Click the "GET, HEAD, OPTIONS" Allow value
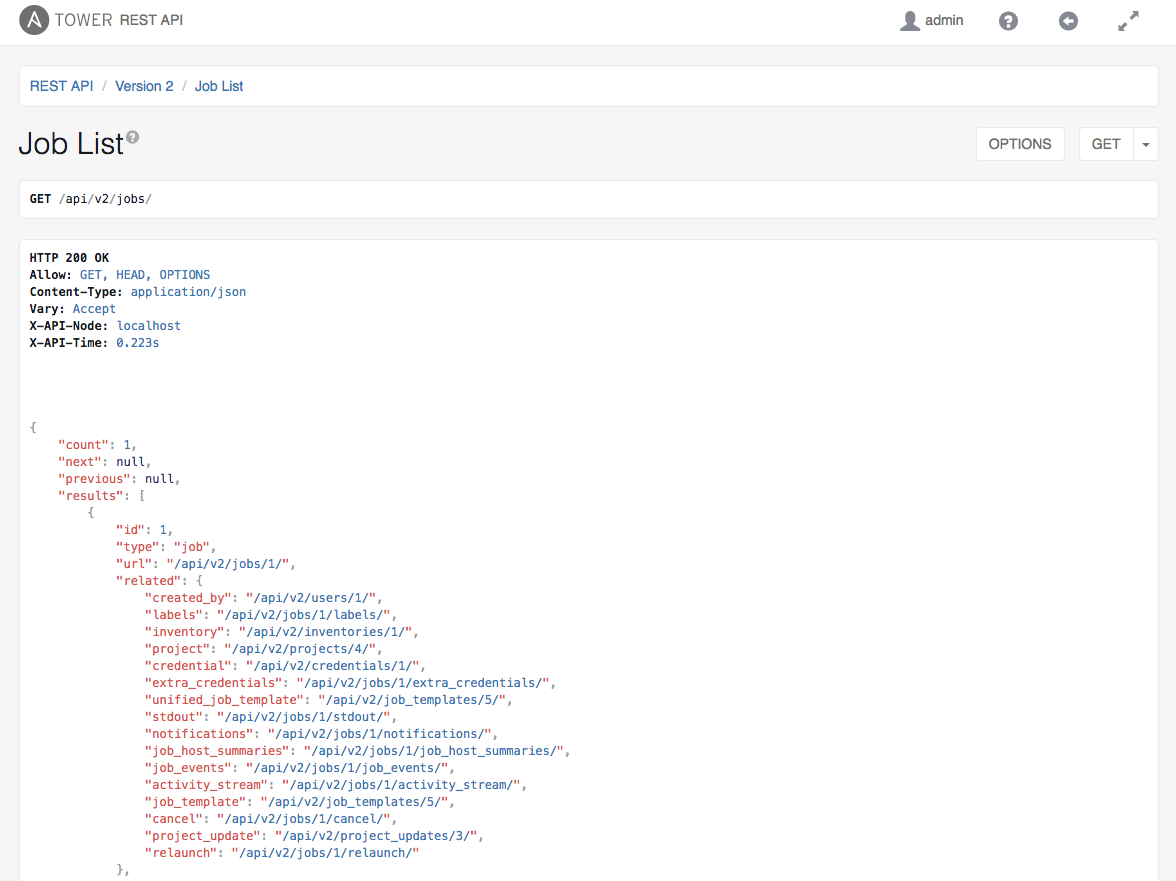Image resolution: width=1176 pixels, height=881 pixels. (x=145, y=275)
